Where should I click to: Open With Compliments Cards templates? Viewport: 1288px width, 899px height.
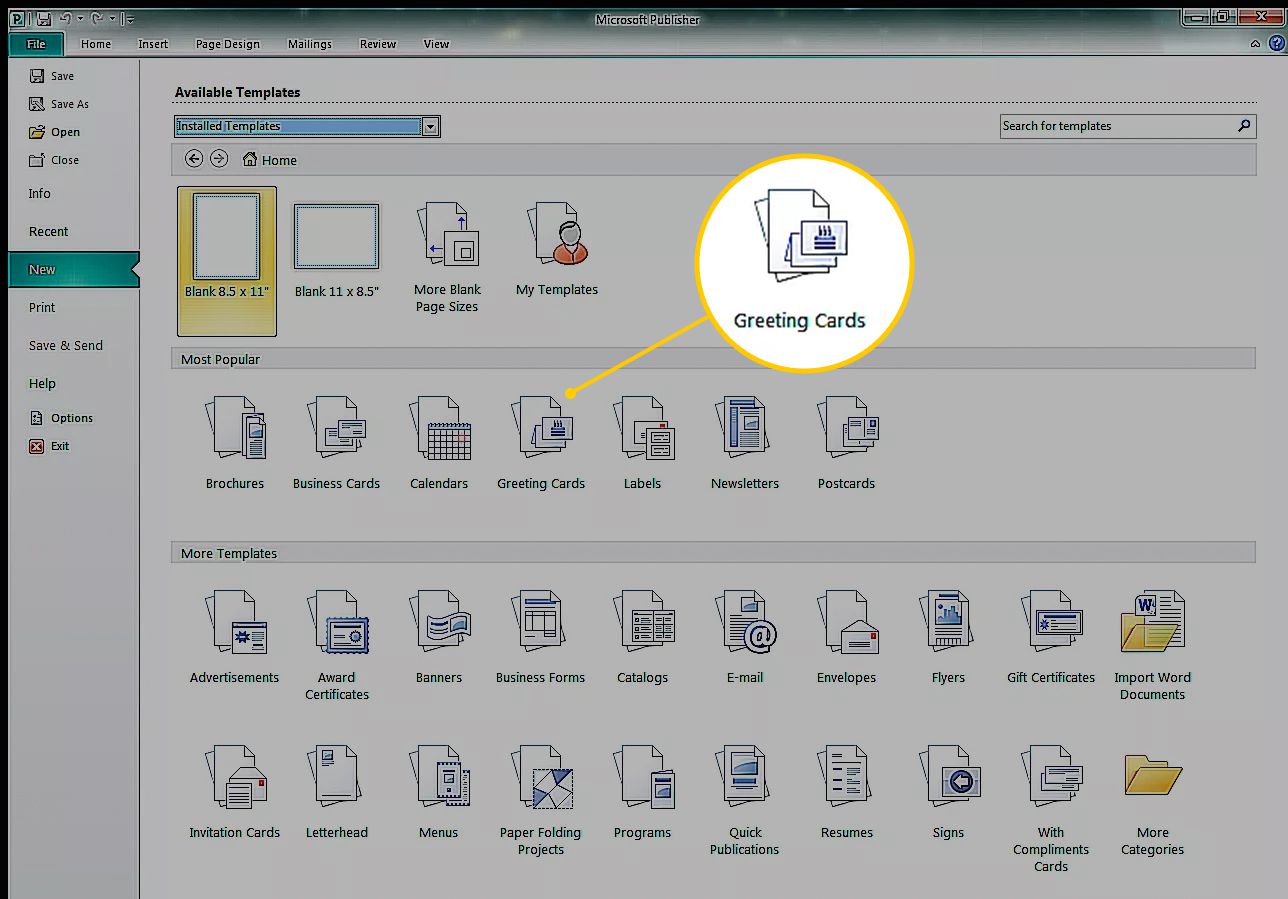click(x=1051, y=808)
